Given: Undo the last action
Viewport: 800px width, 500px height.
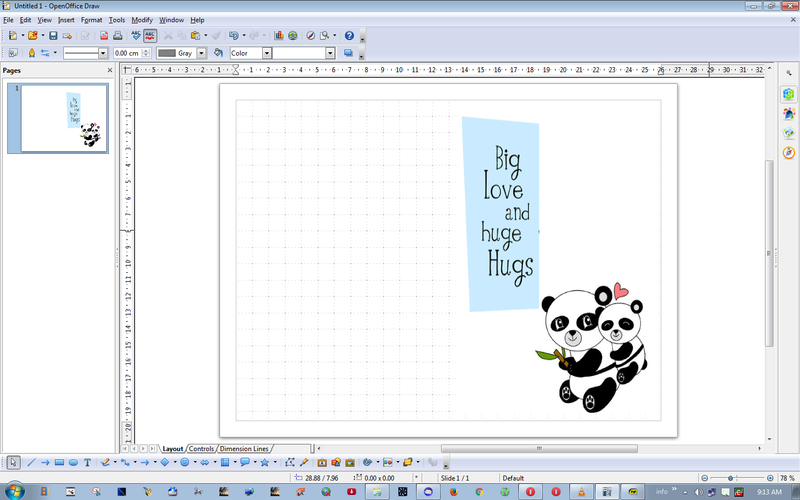Looking at the screenshot, I should pos(234,36).
